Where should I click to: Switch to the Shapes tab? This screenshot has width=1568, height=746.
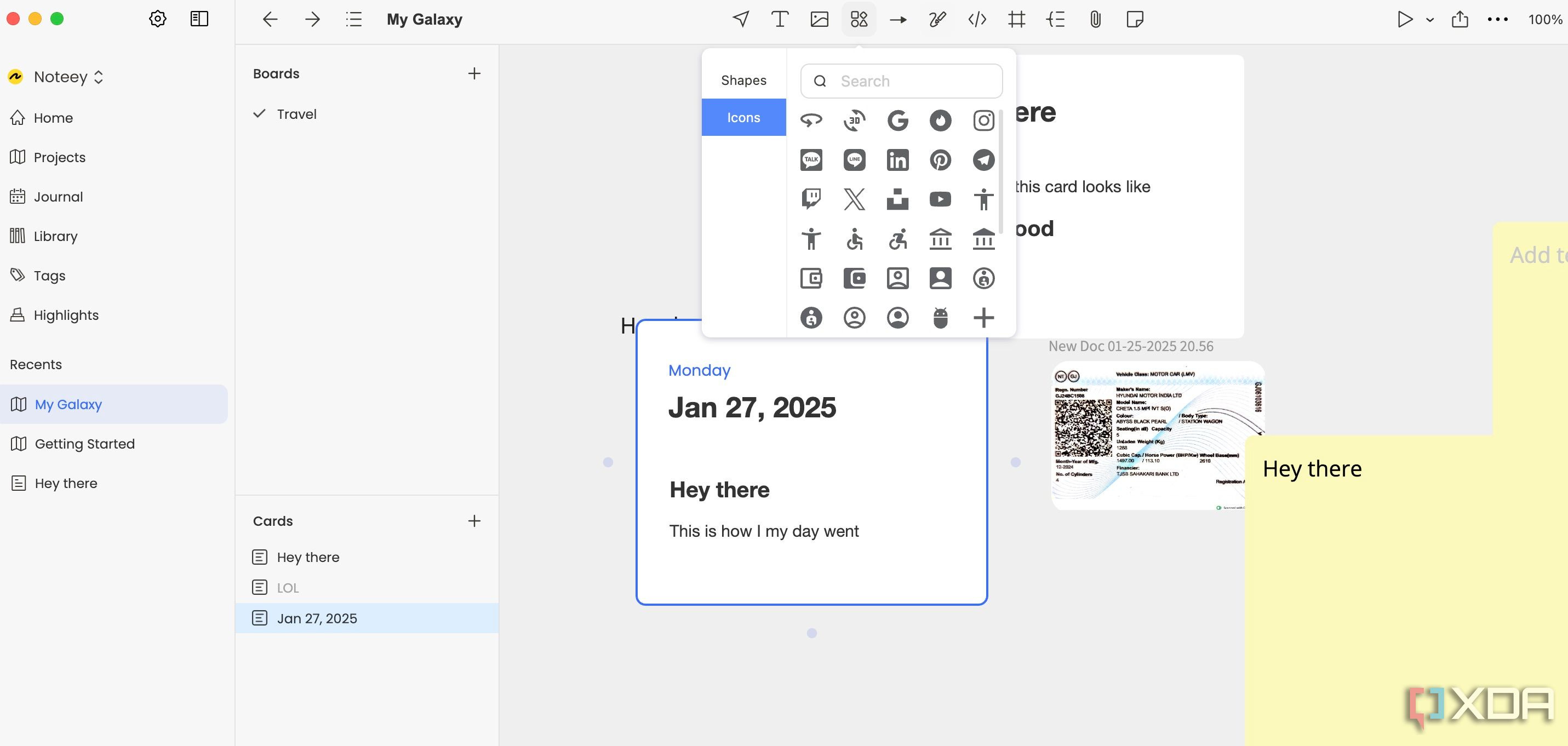743,81
